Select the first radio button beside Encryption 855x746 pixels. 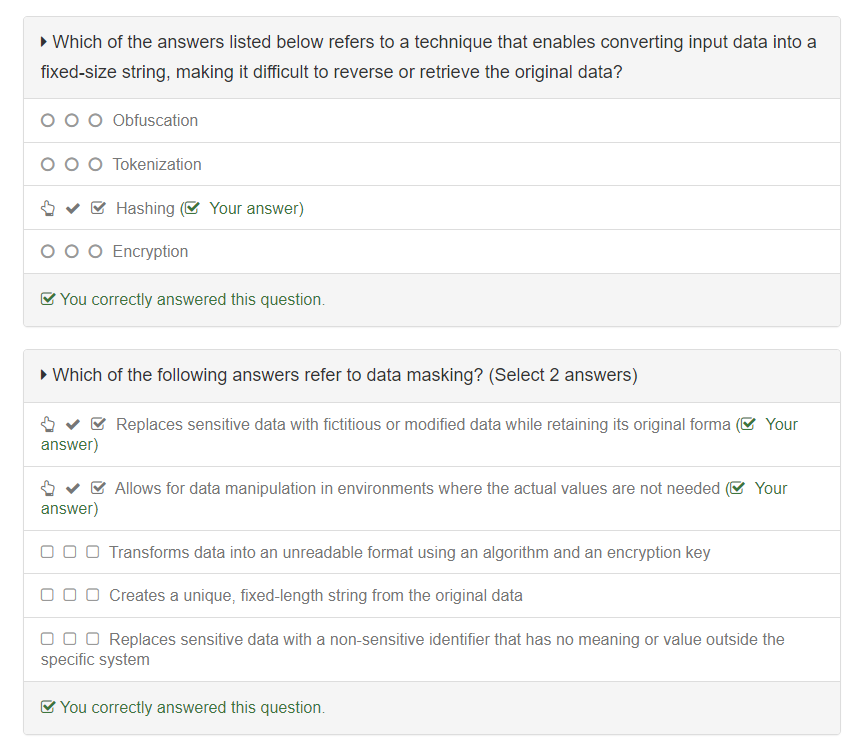pyautogui.click(x=48, y=251)
